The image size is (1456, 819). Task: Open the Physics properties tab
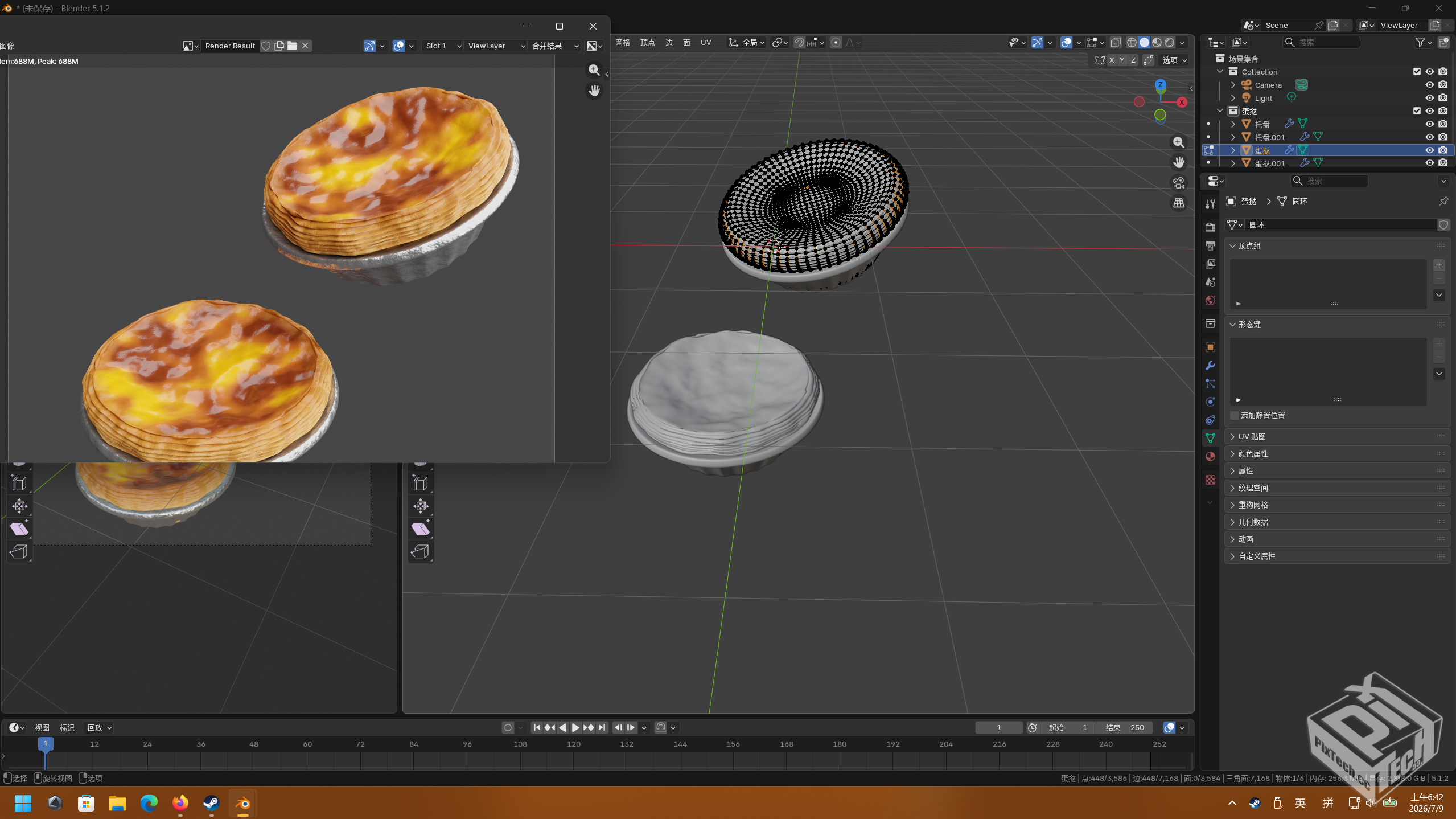[1210, 402]
